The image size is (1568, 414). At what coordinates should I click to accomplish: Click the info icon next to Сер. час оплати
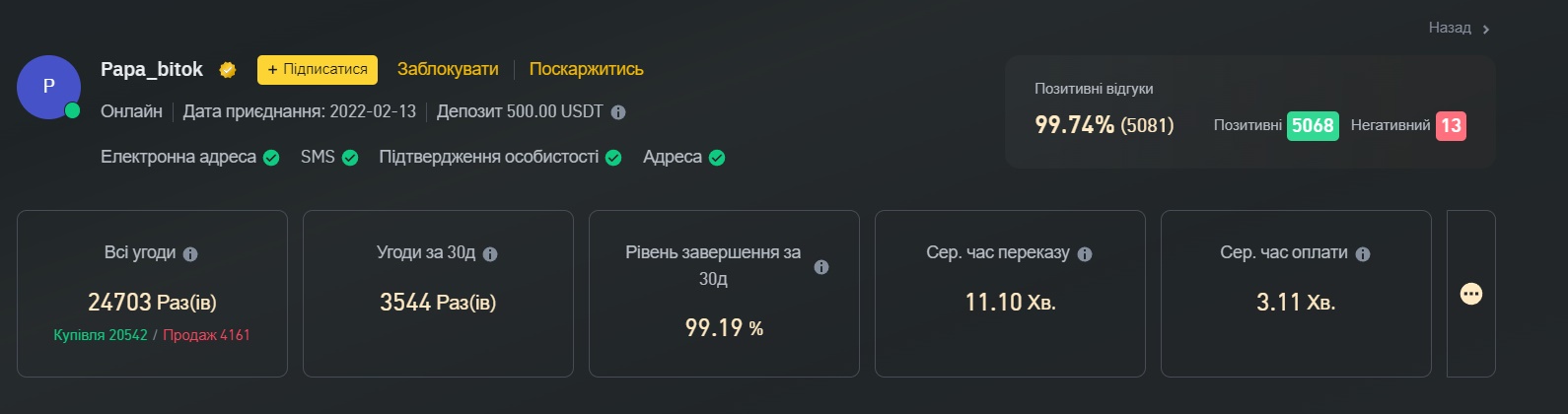(x=1363, y=254)
